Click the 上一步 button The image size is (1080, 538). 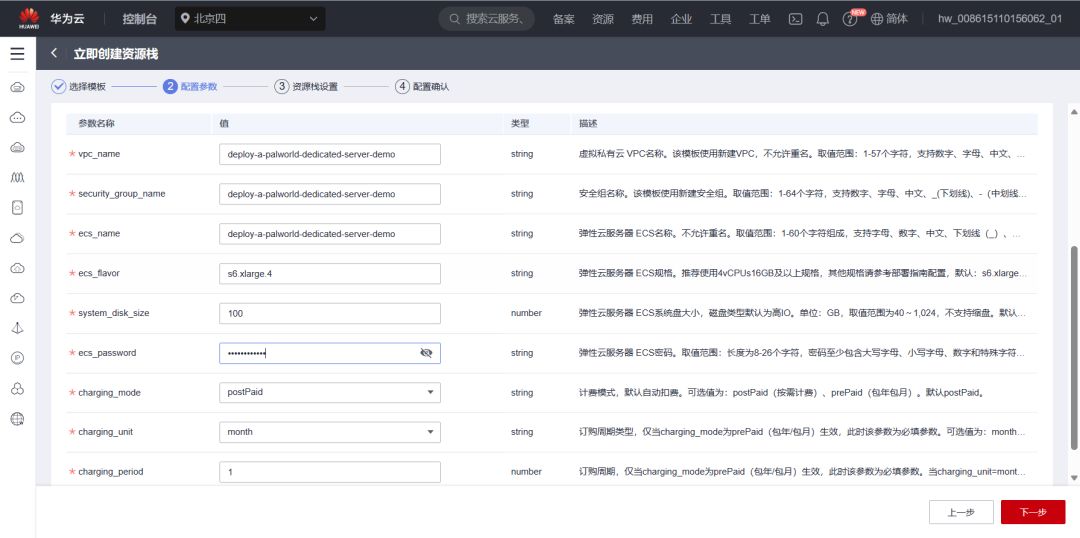click(x=960, y=512)
